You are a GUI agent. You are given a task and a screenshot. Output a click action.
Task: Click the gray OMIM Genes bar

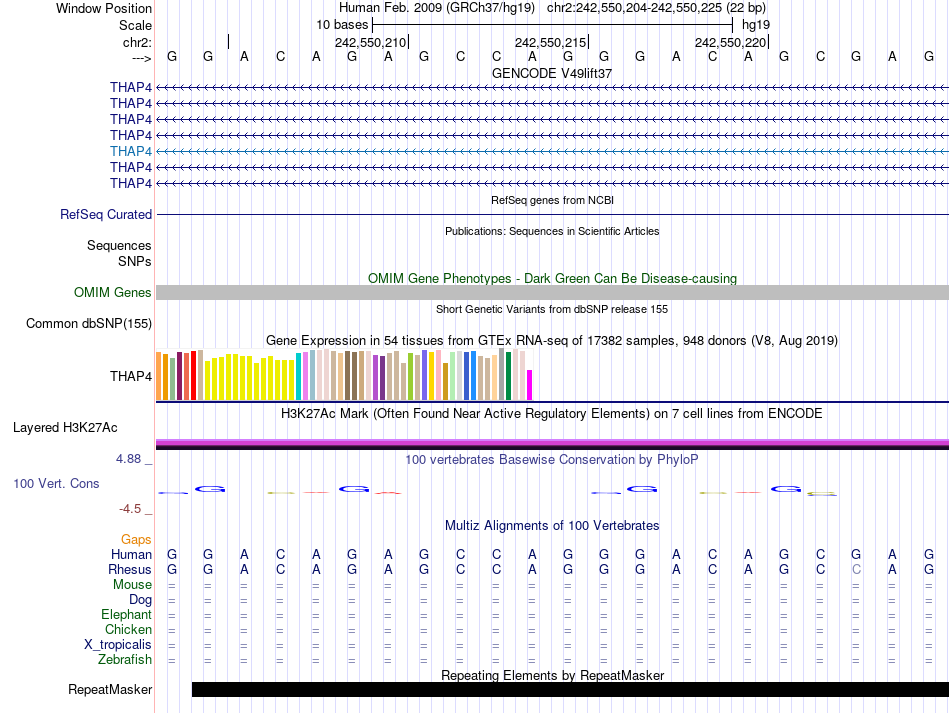(552, 292)
